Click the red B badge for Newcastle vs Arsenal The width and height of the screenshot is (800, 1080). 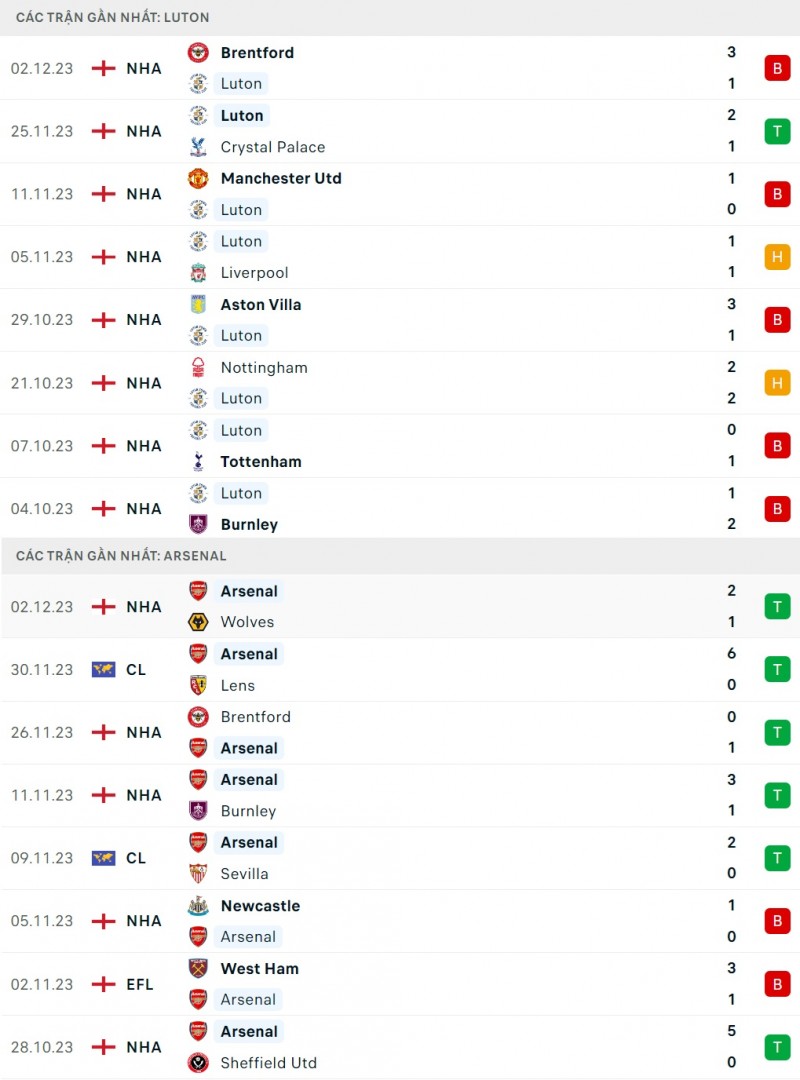click(777, 921)
